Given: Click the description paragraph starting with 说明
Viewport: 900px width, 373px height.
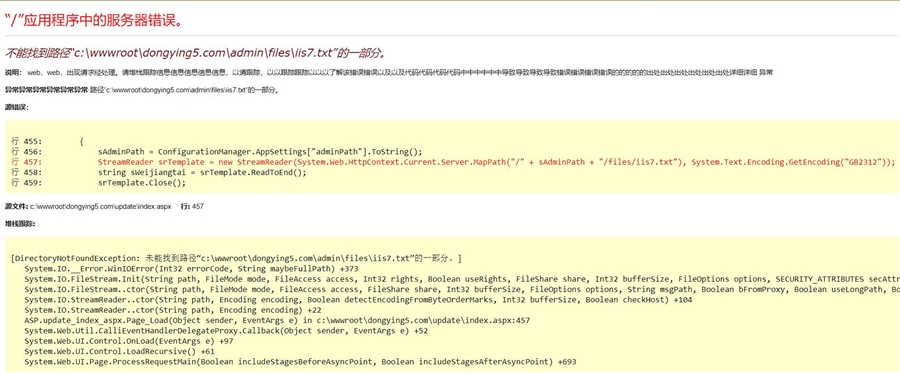Looking at the screenshot, I should [389, 73].
